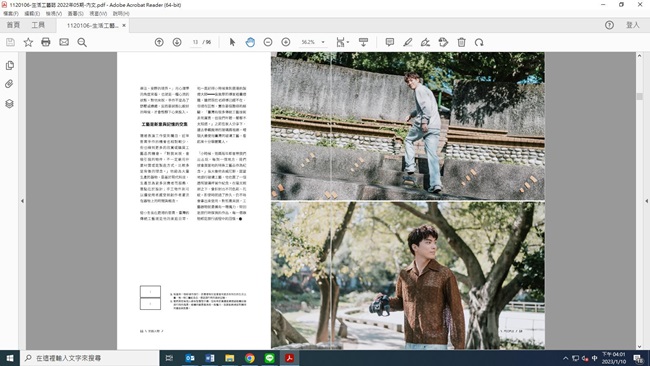Click the man on stairs photo

pyautogui.click(x=408, y=126)
